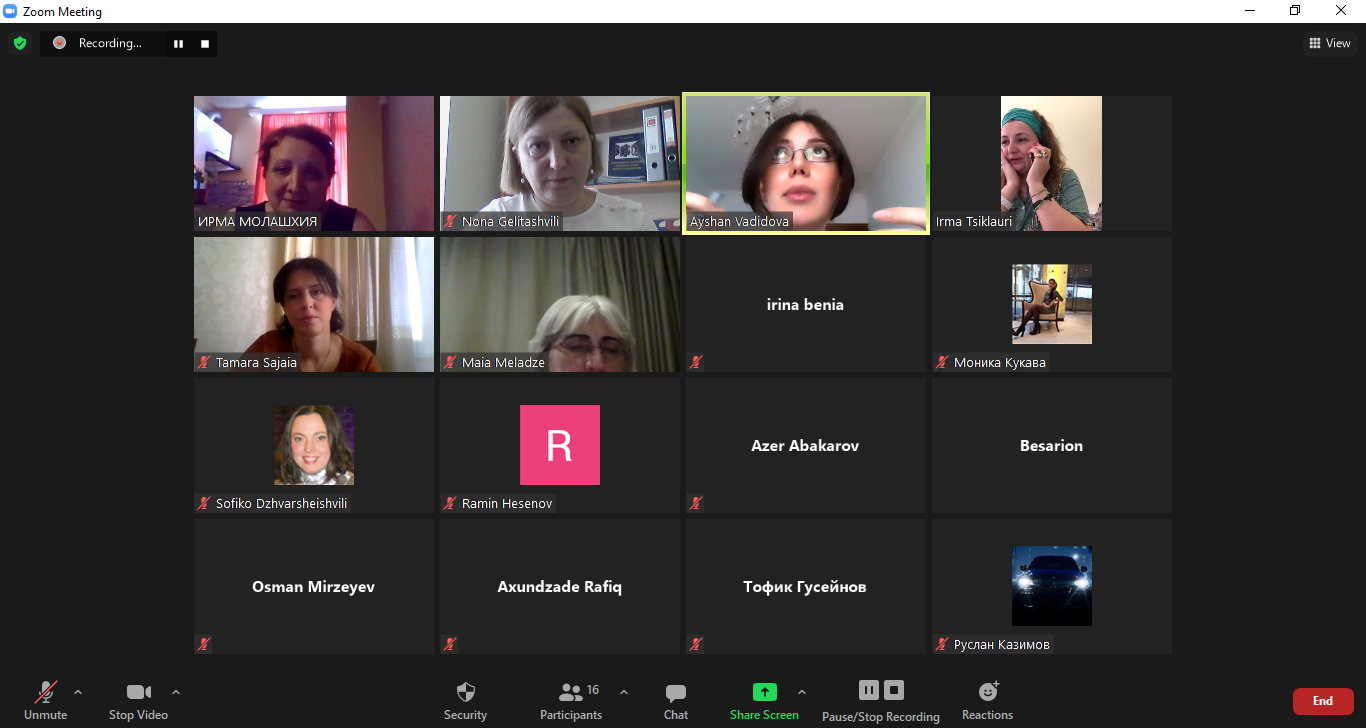
Task: Click Ramin Hesenov pink R avatar
Action: [560, 445]
